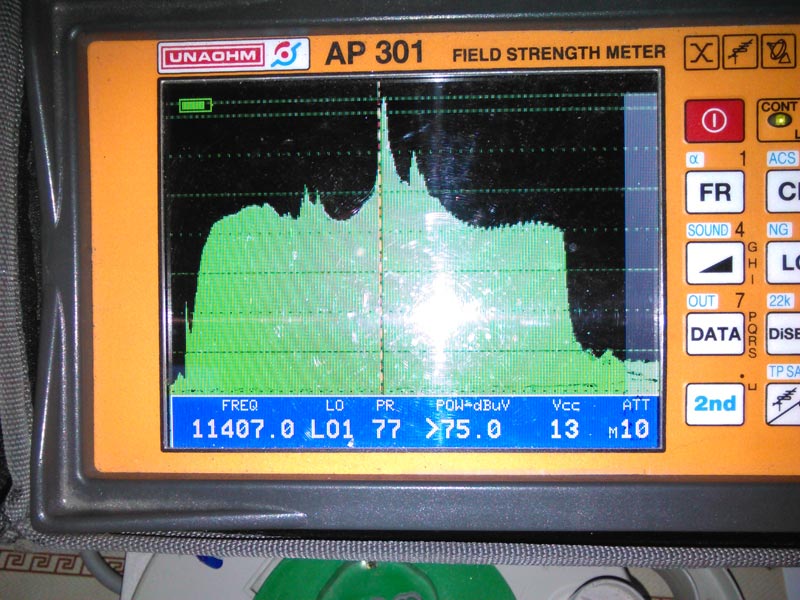Select the attenuation value M10
Image resolution: width=800 pixels, height=600 pixels.
coord(629,429)
